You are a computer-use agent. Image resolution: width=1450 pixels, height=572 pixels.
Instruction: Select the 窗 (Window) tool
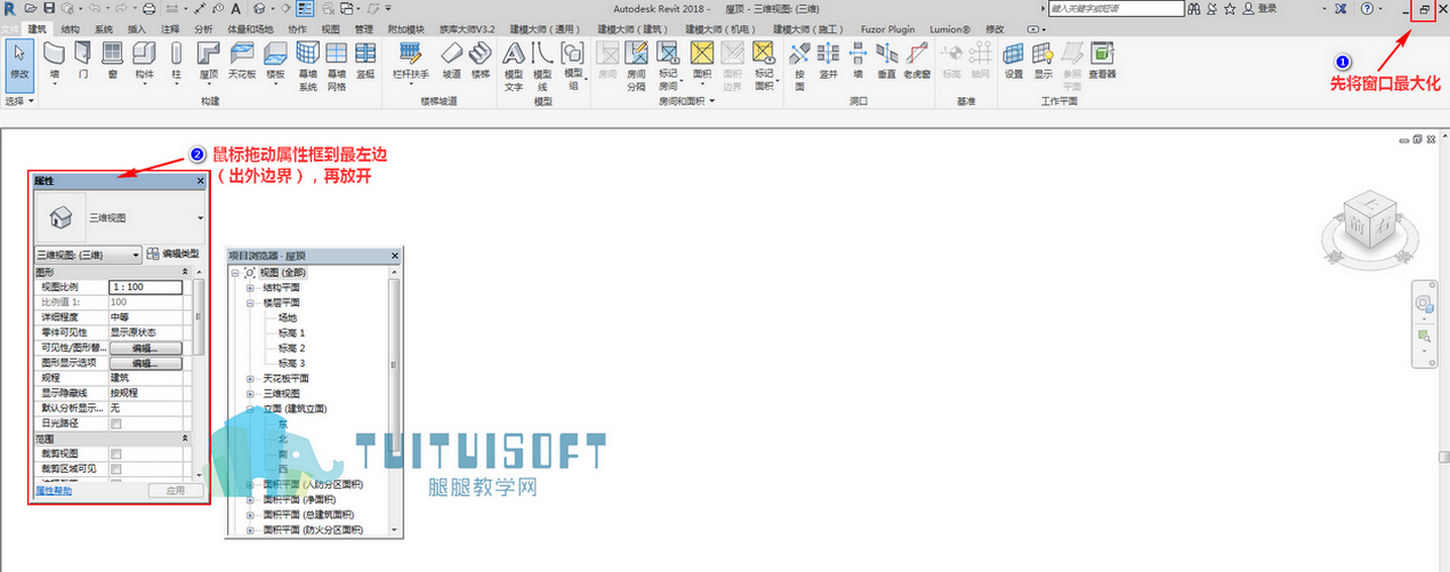point(113,61)
